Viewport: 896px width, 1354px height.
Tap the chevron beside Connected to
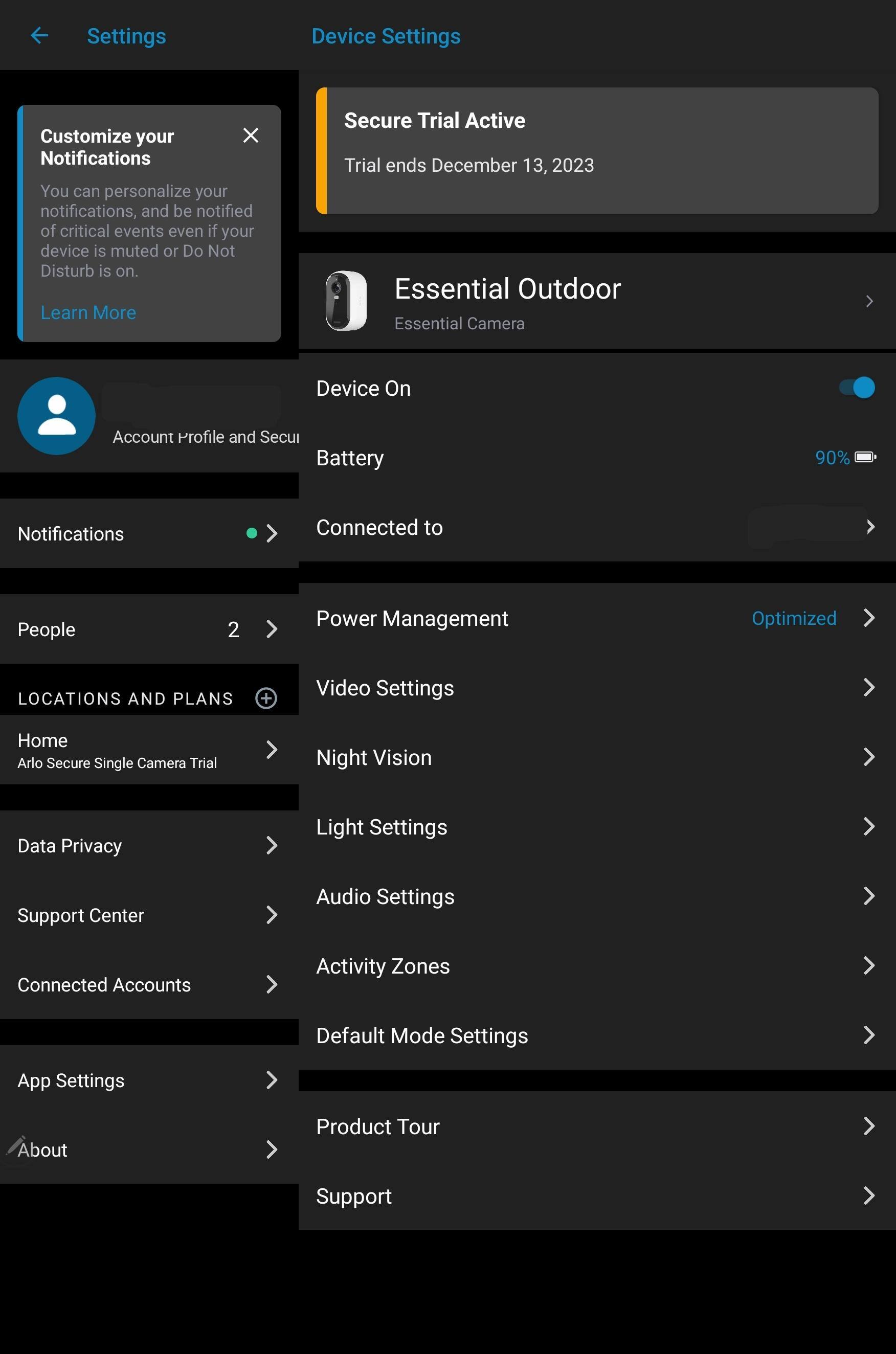pos(870,527)
